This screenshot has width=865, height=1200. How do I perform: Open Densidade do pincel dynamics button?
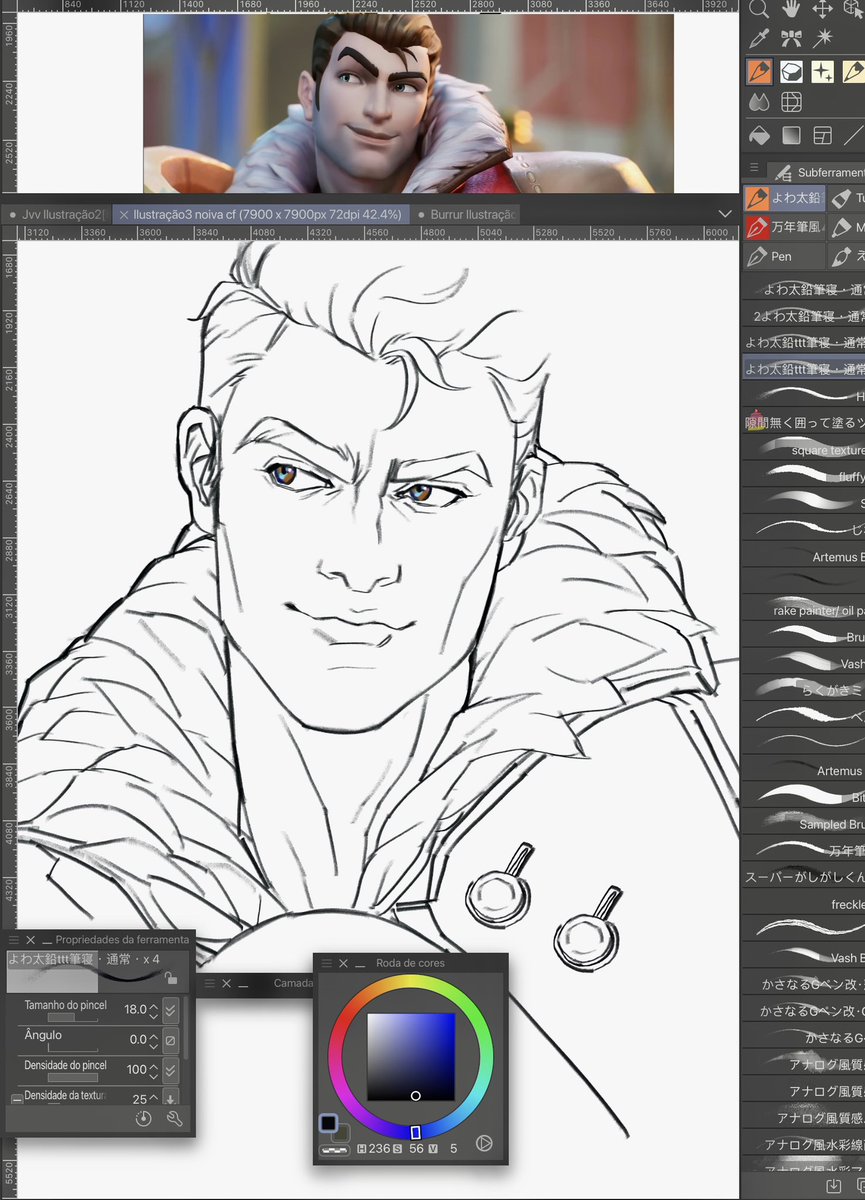click(x=171, y=1070)
